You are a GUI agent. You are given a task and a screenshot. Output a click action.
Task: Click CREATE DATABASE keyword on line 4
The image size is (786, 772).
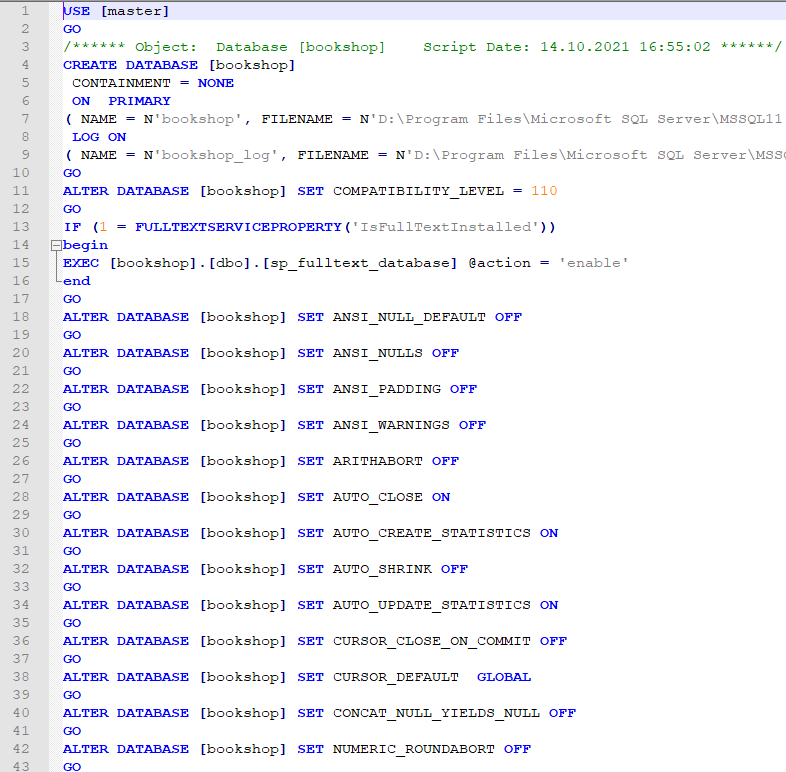click(x=130, y=65)
